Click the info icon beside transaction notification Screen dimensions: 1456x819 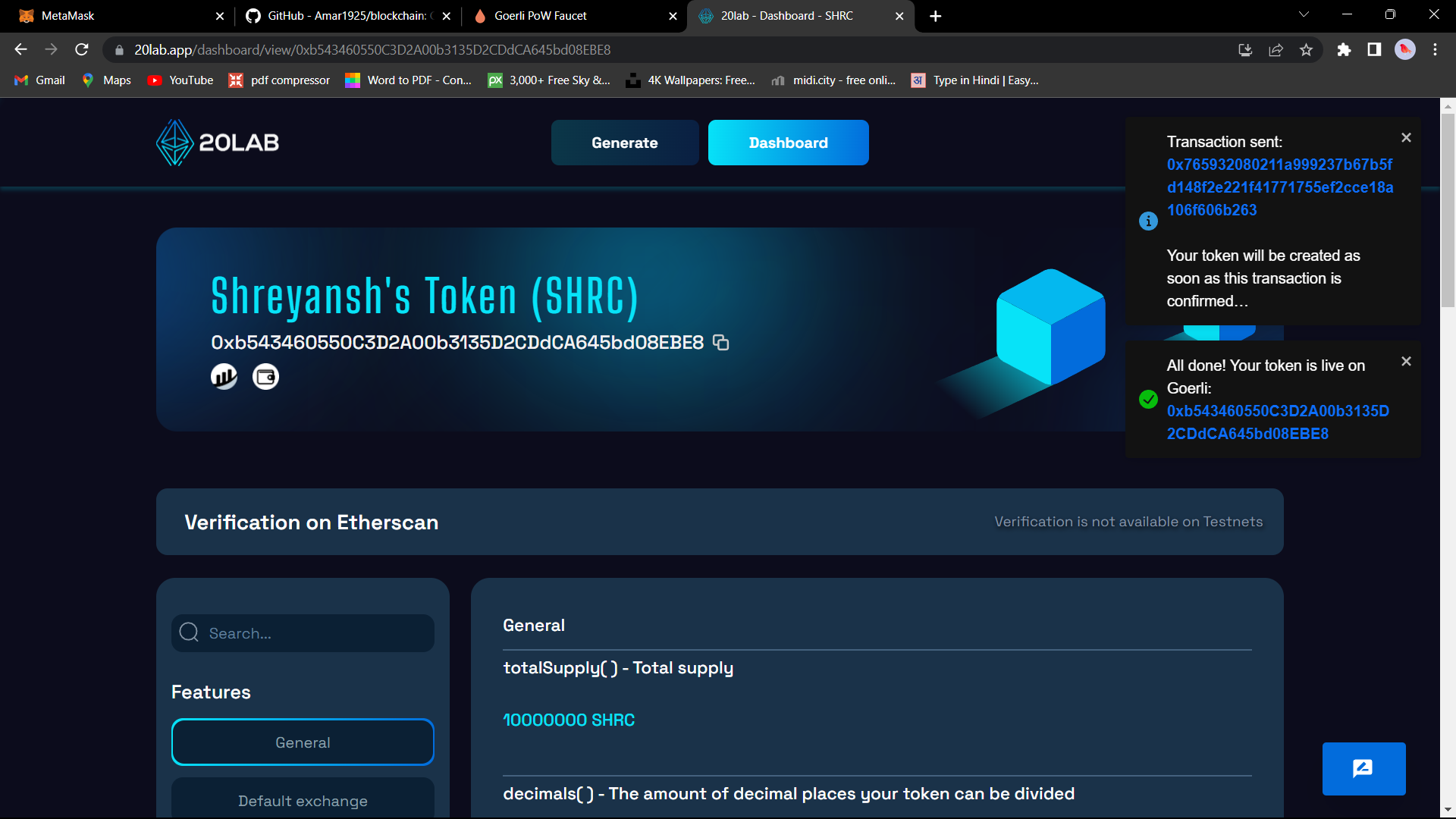1147,221
